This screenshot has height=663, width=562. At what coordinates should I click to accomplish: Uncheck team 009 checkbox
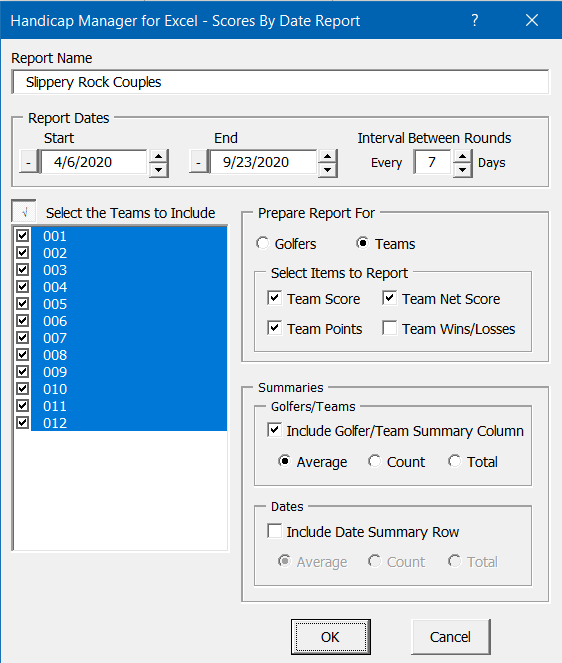(22, 371)
